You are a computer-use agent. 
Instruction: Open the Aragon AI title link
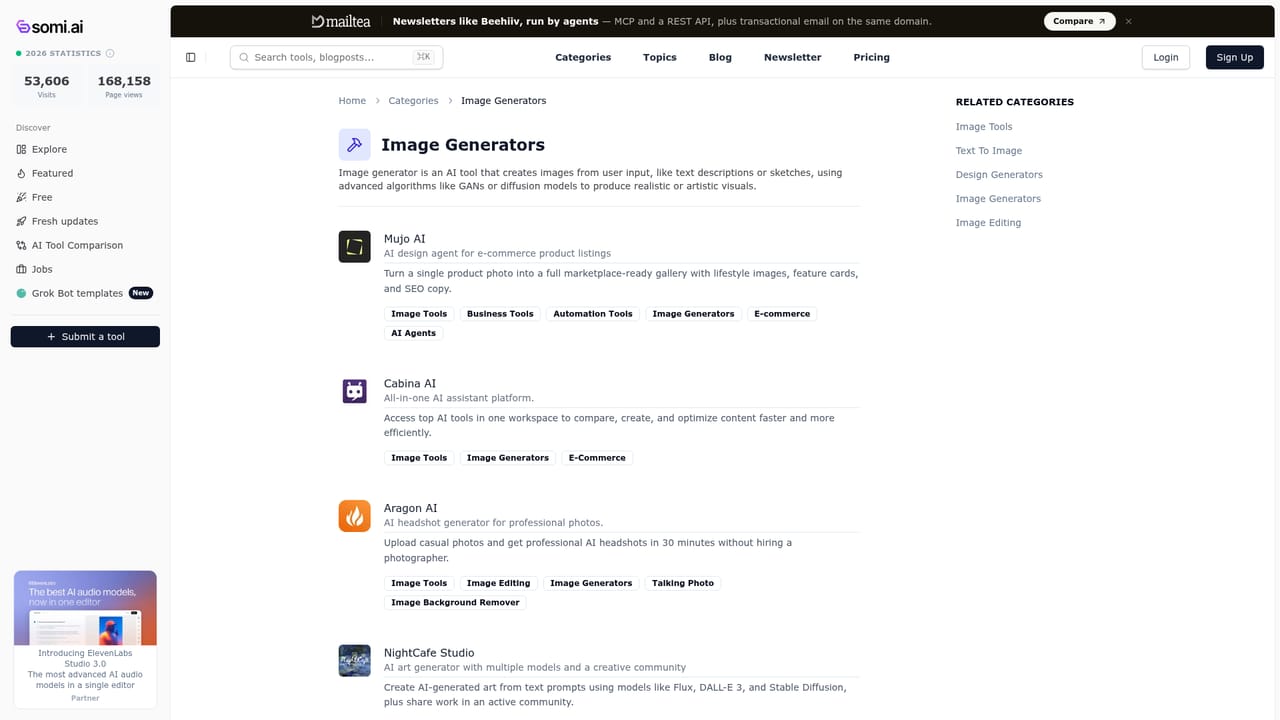(411, 508)
